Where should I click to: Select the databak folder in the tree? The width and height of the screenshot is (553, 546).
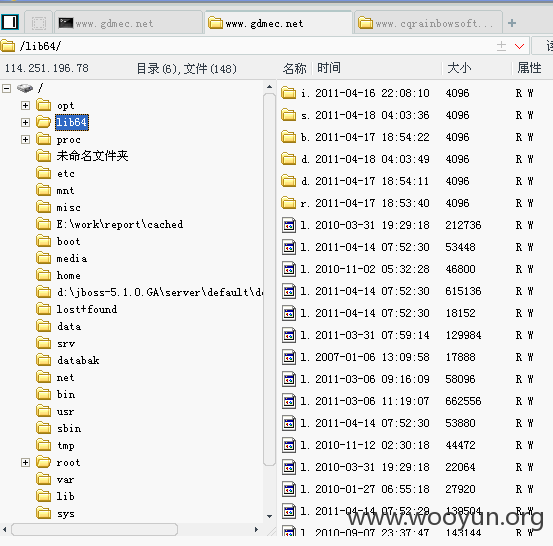[78, 360]
